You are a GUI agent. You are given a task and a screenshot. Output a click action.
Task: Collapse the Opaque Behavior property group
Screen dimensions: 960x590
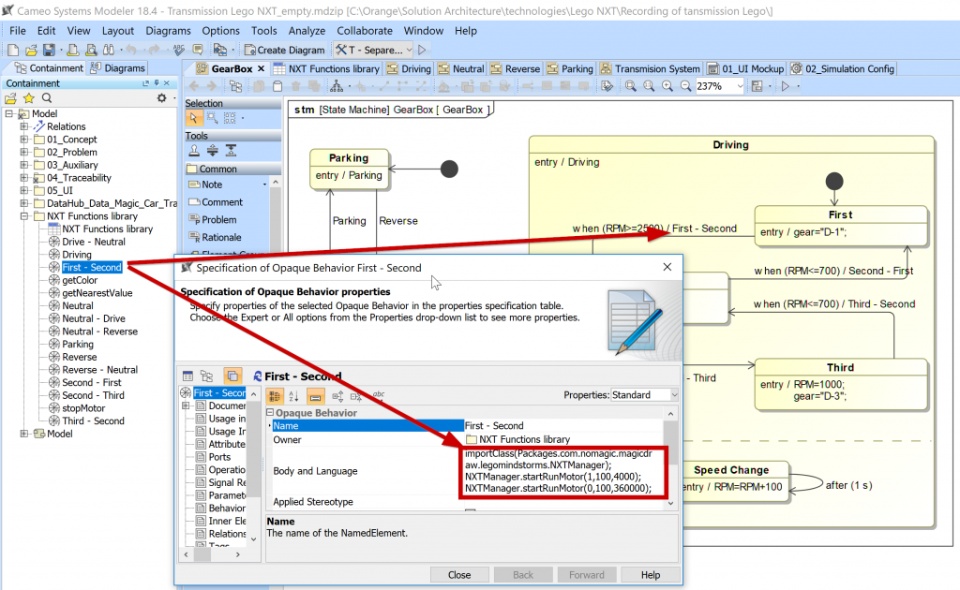click(270, 413)
